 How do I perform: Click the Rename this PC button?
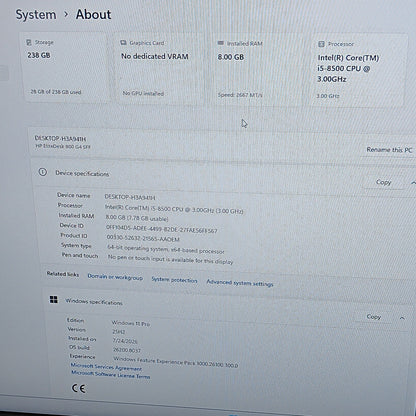(389, 150)
